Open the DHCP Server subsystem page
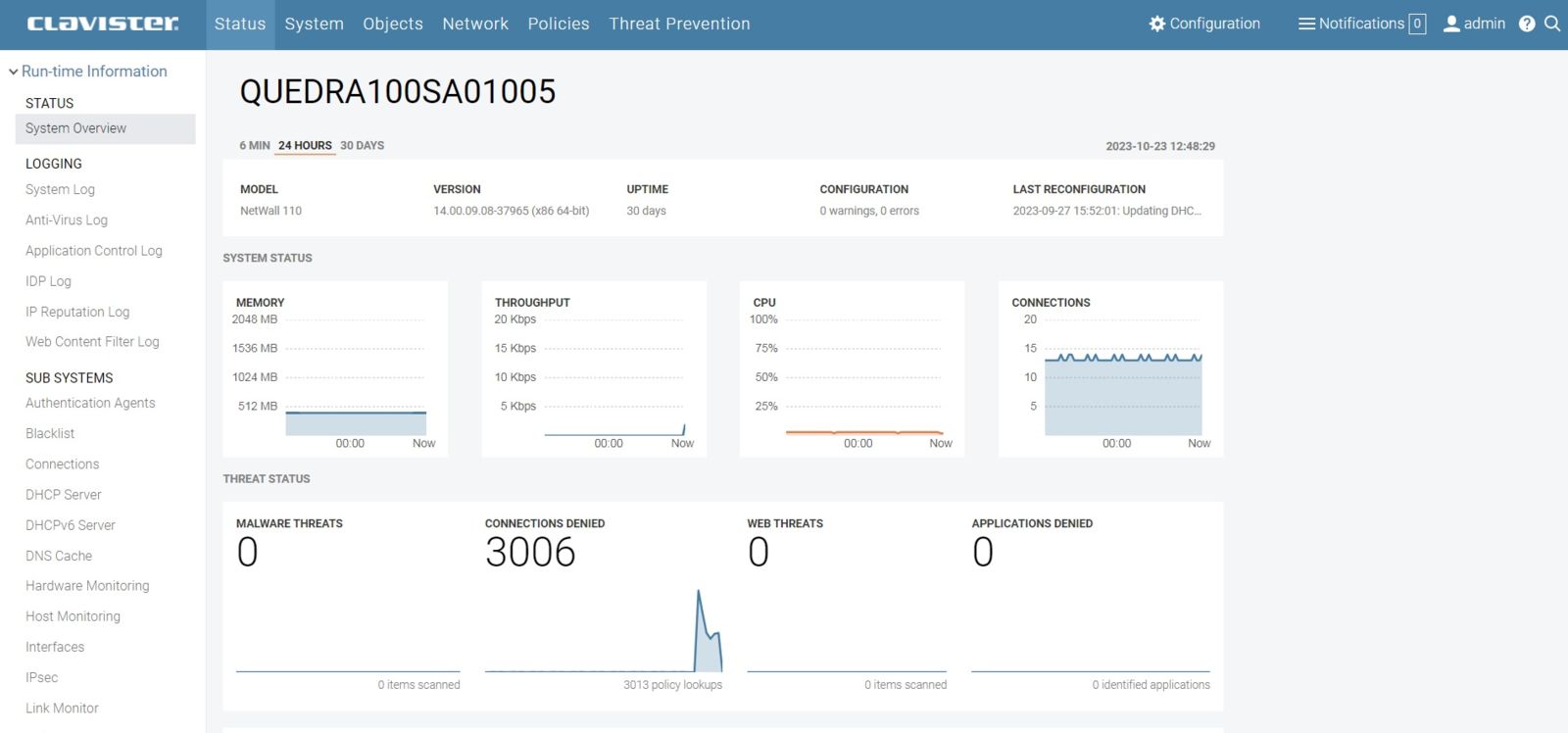The height and width of the screenshot is (733, 1568). pyautogui.click(x=63, y=495)
